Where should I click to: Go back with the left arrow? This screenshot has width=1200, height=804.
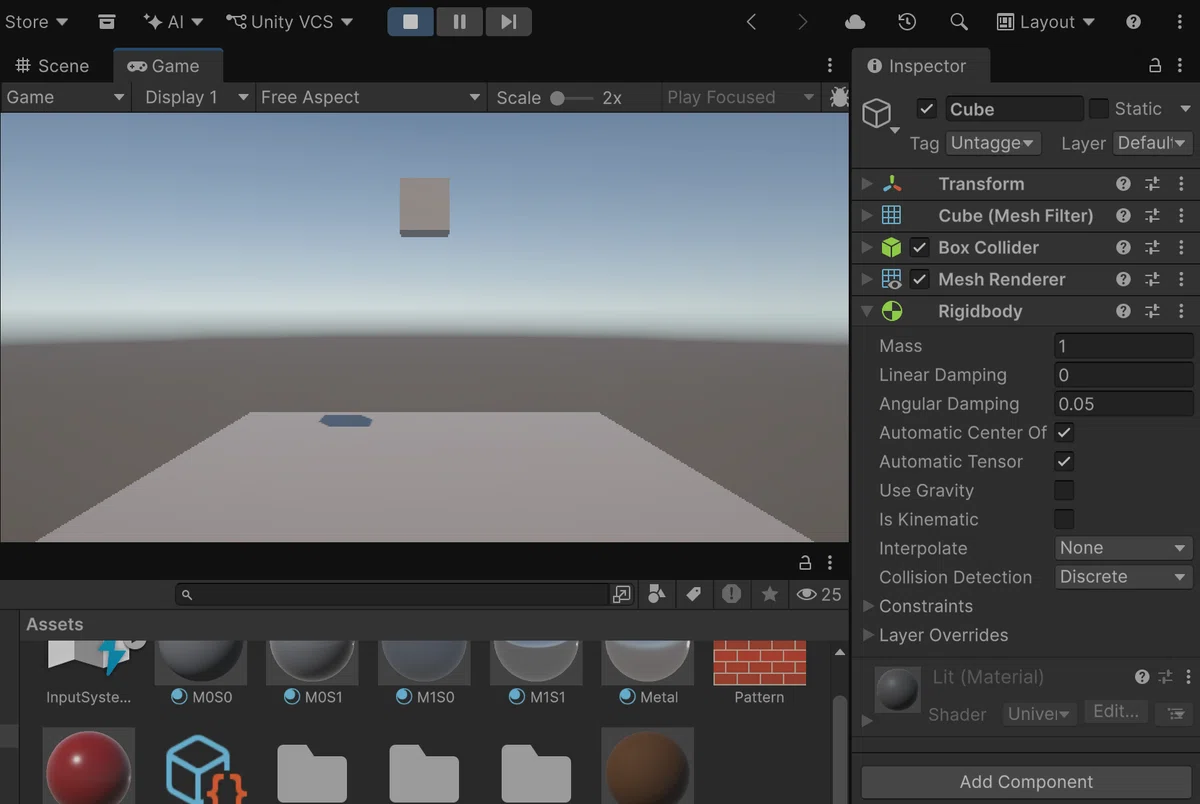click(752, 22)
